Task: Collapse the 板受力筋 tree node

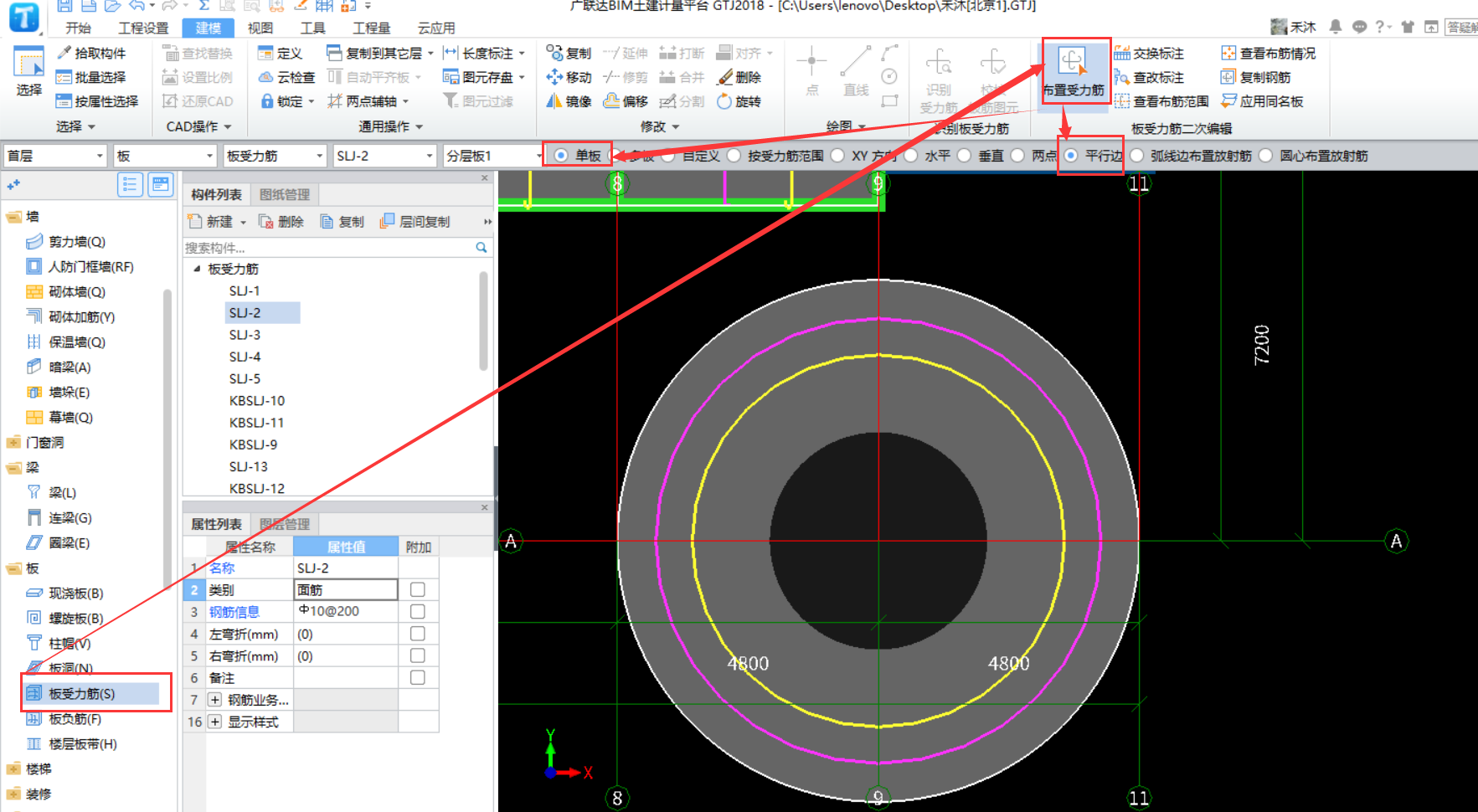Action: (197, 269)
